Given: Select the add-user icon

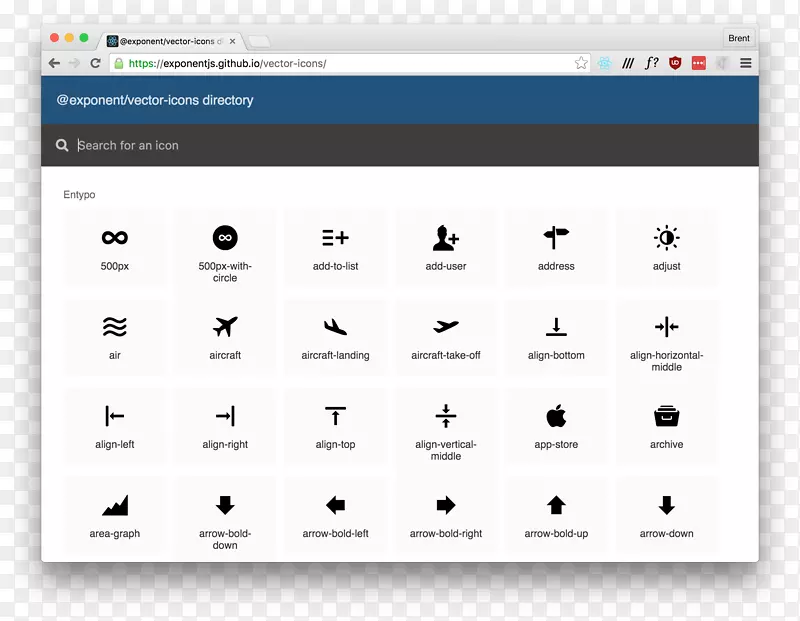Looking at the screenshot, I should point(445,237).
